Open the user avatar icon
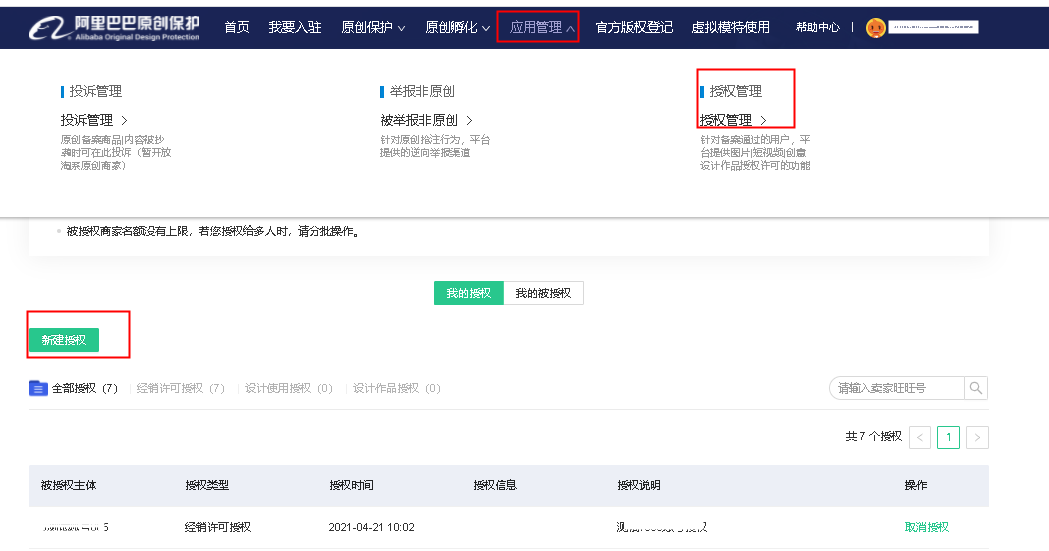The height and width of the screenshot is (551, 1049). (x=875, y=27)
